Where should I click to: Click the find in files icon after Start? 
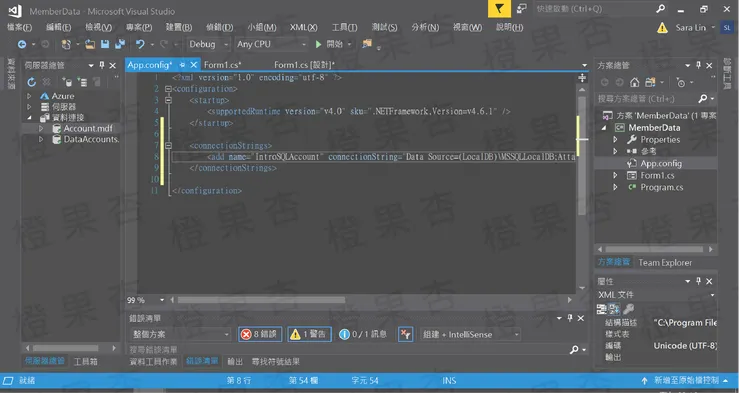click(367, 44)
